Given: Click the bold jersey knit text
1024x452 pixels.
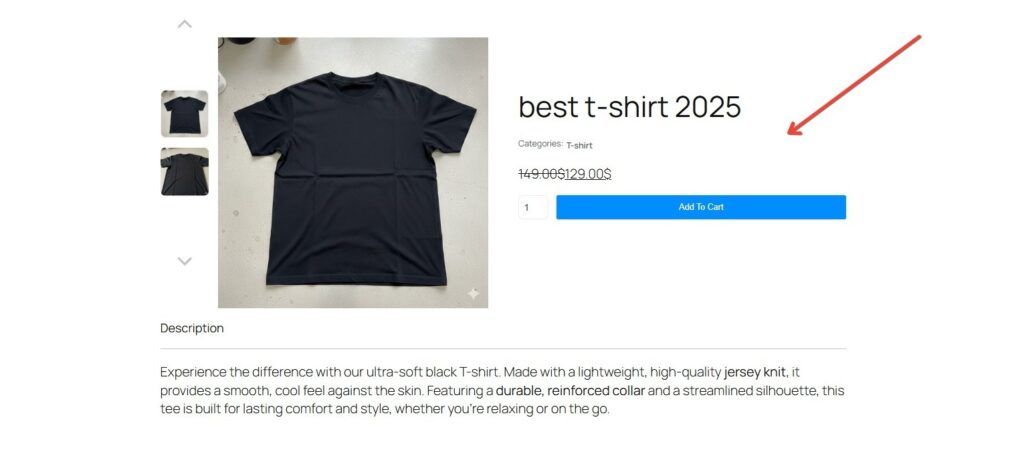Looking at the screenshot, I should point(756,372).
